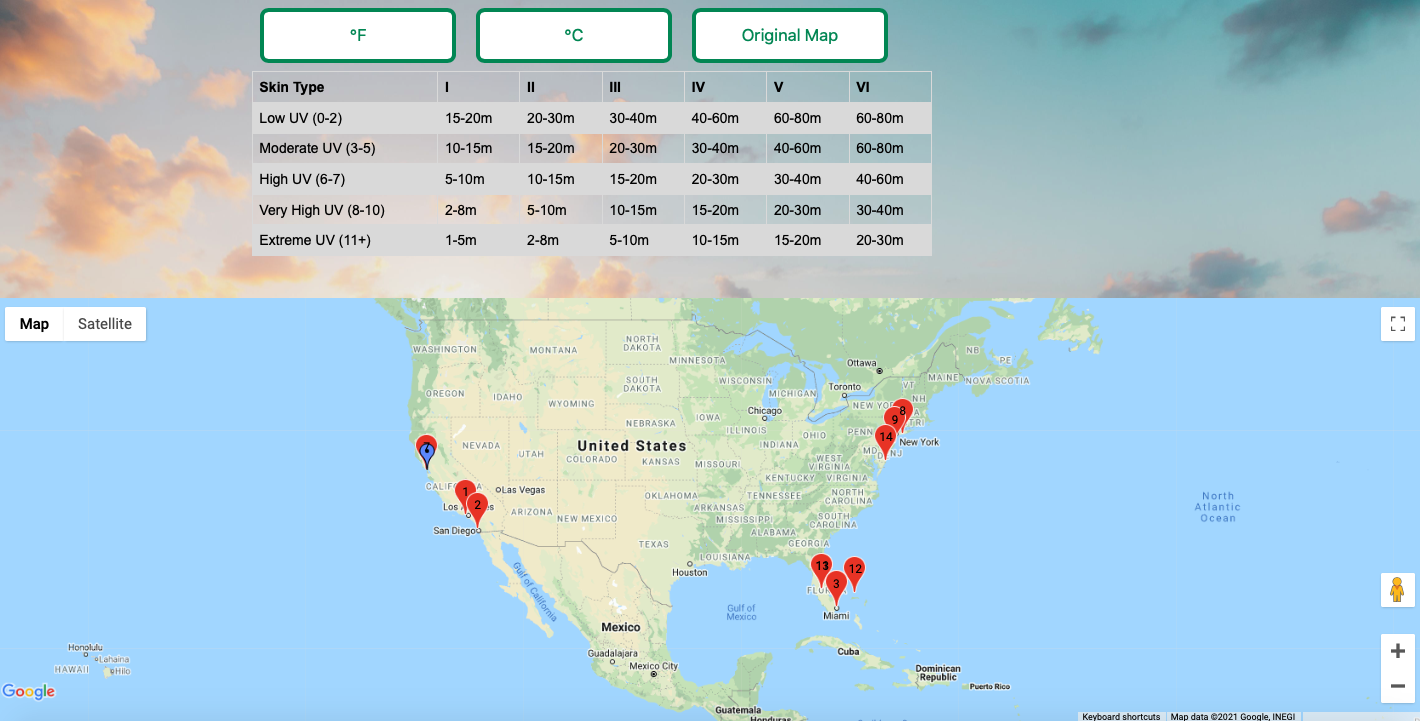Zoom in with the plus button
The width and height of the screenshot is (1420, 721).
1398,651
